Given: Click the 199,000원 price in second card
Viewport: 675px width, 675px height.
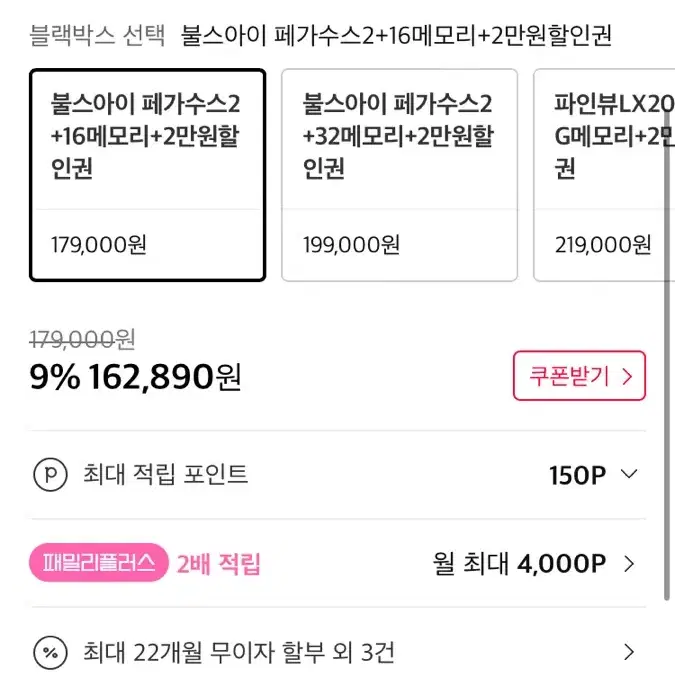Looking at the screenshot, I should tap(351, 245).
